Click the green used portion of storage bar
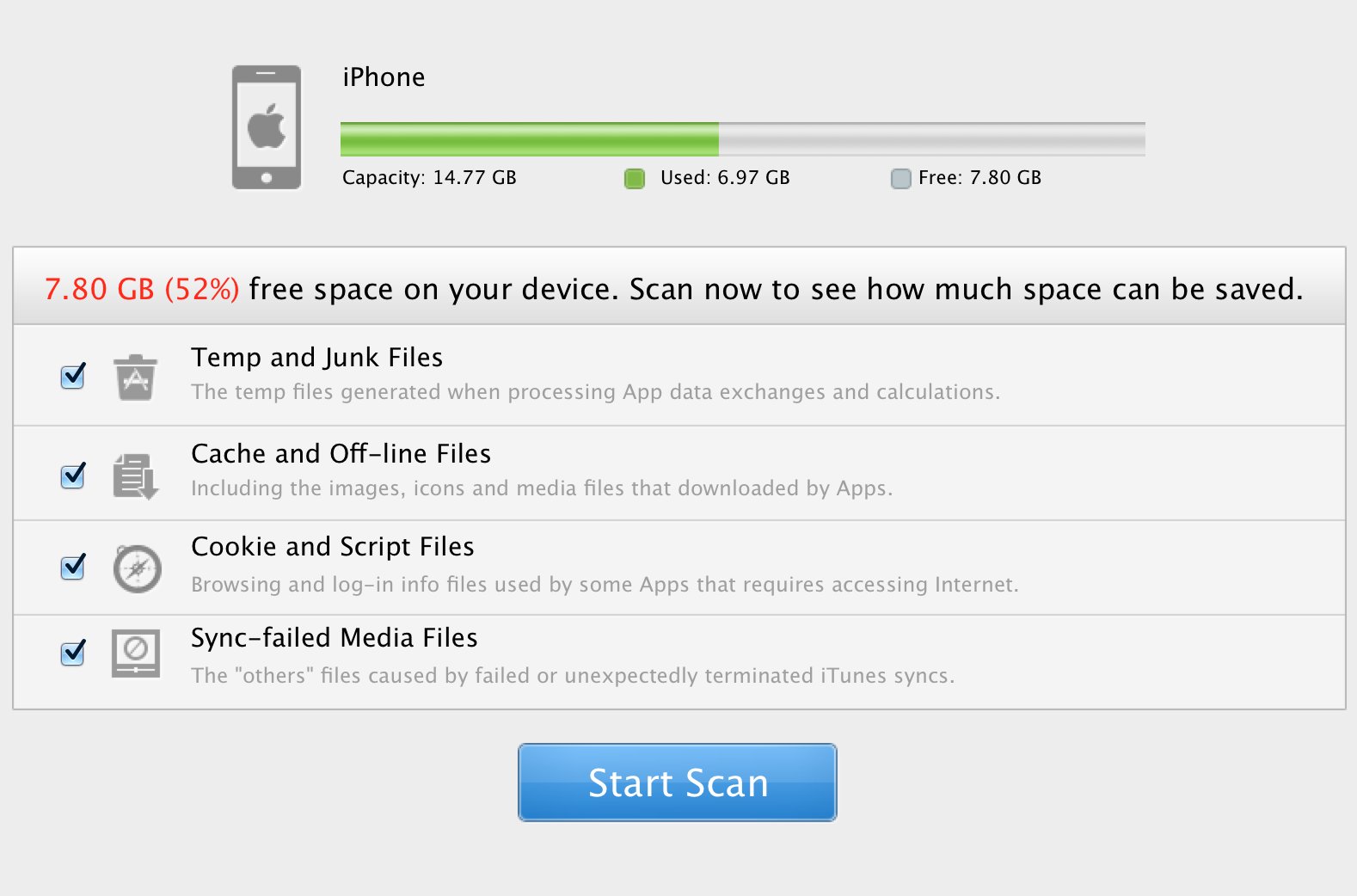1357x896 pixels. 529,138
